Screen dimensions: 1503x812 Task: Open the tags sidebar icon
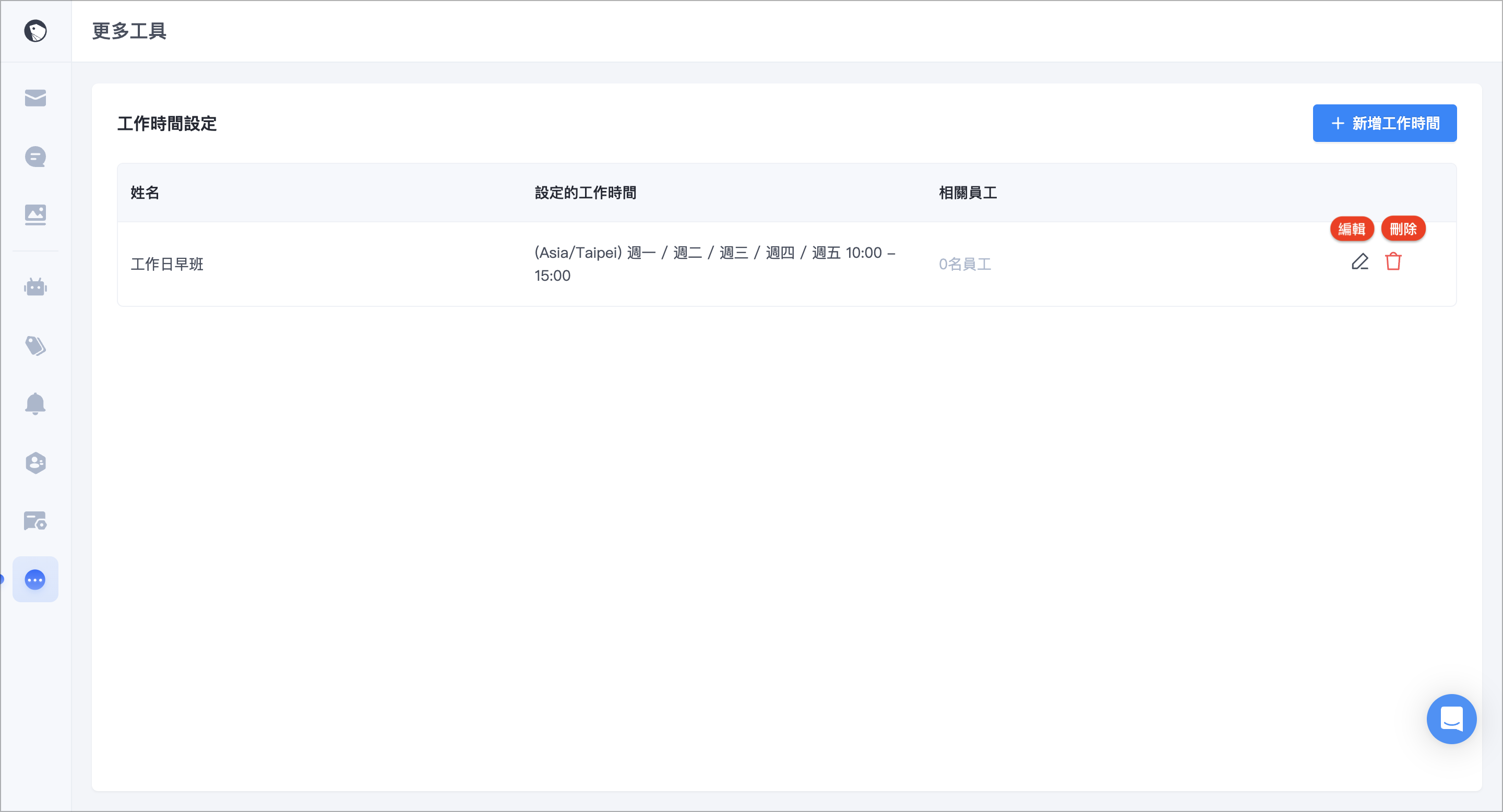(35, 345)
